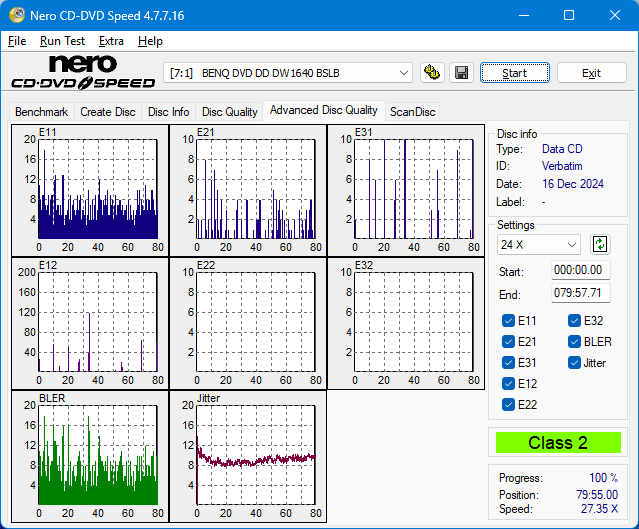
Task: Uncheck the E31 checkbox
Action: [x=508, y=363]
